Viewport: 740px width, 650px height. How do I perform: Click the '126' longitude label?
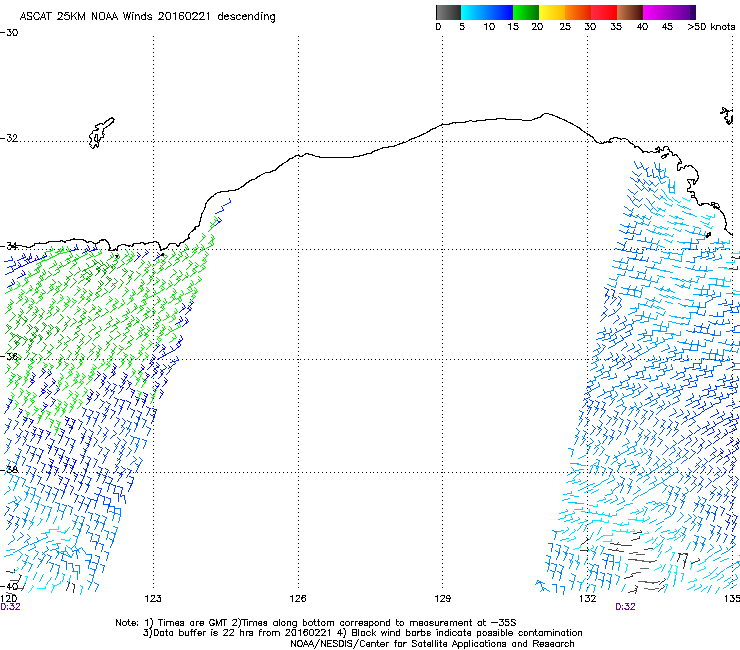point(298,599)
